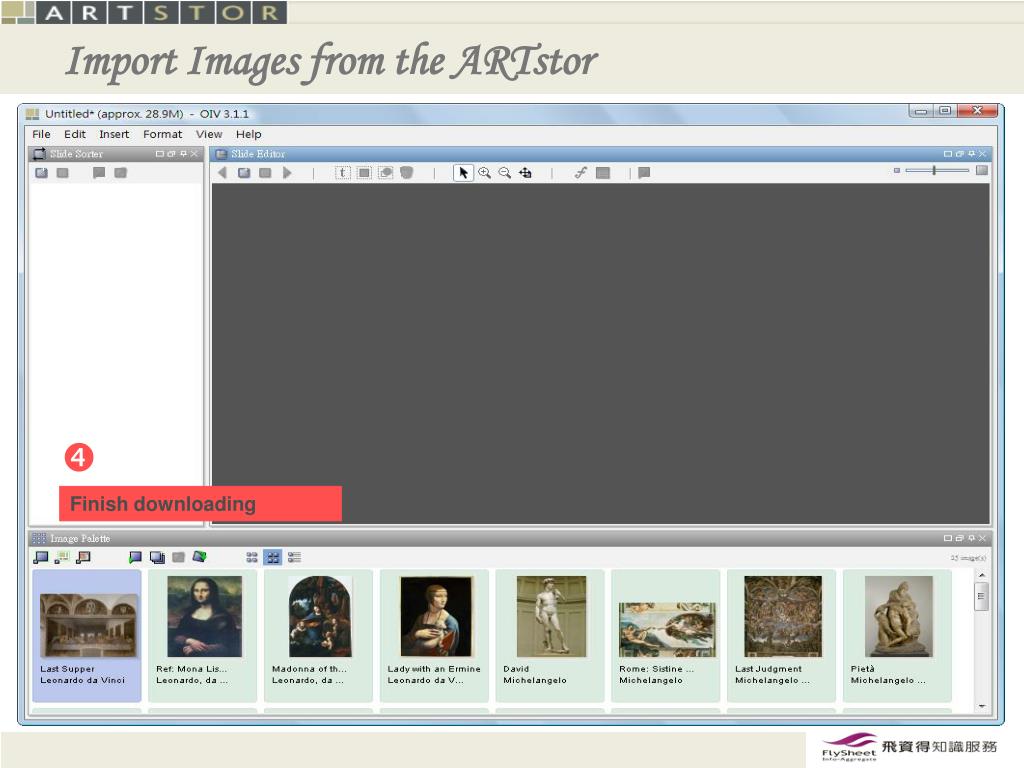Click the large zoom-maximum icon right of slider

(982, 170)
